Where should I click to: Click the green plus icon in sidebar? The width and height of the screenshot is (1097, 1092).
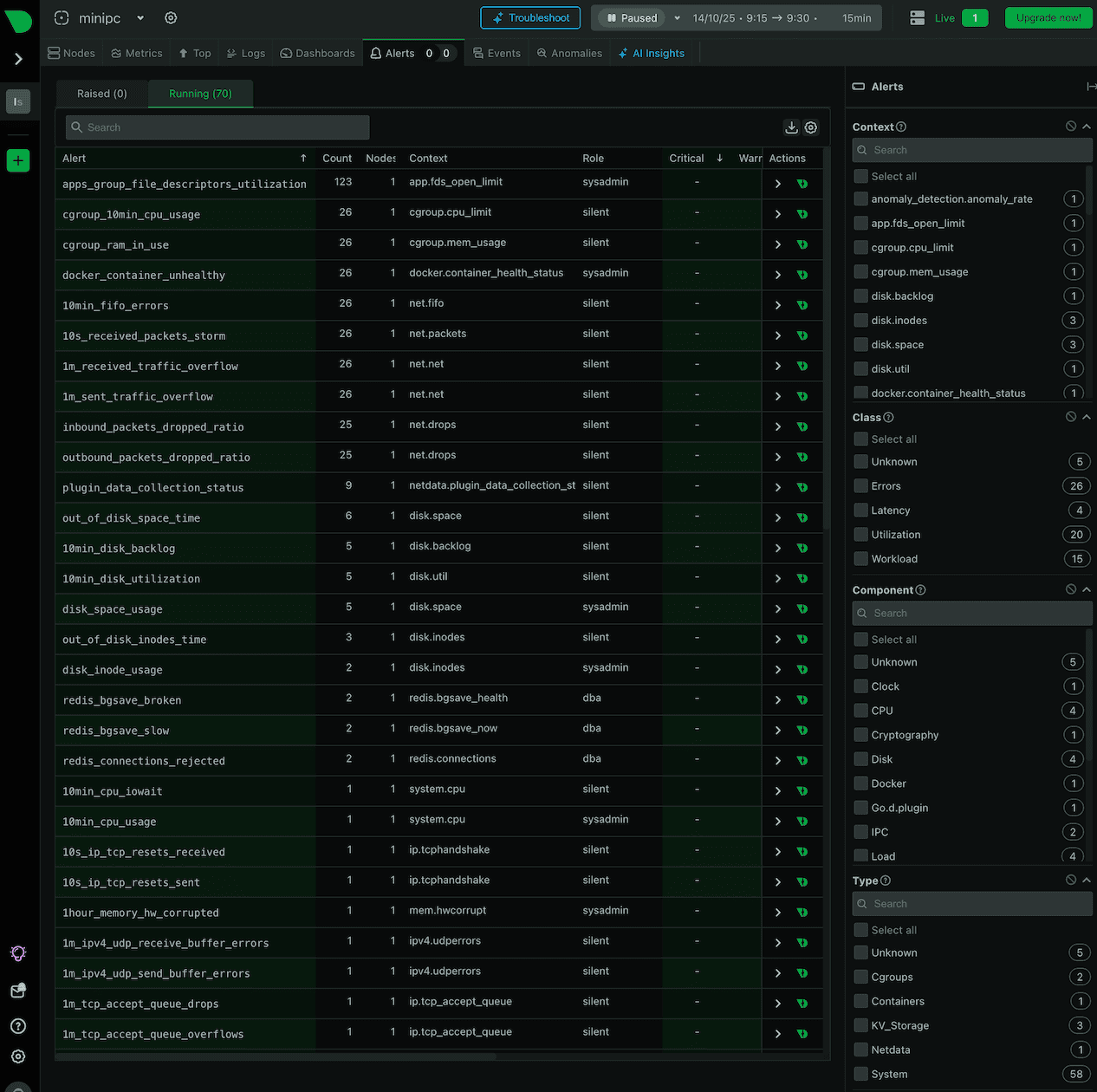pyautogui.click(x=18, y=160)
